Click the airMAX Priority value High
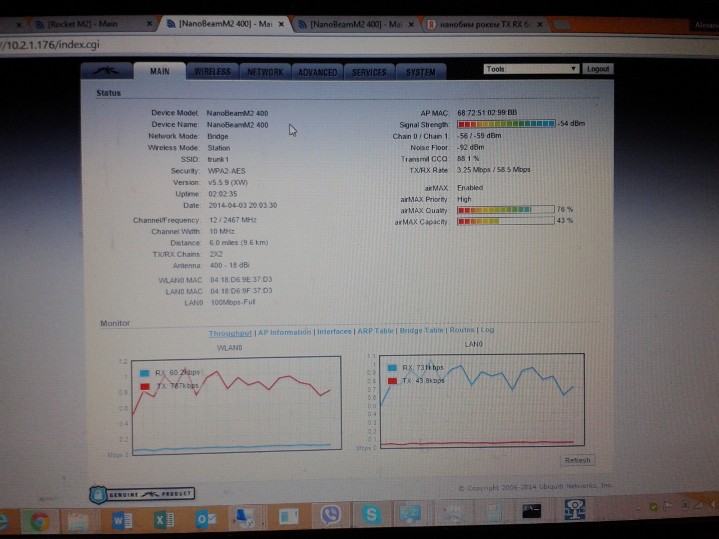Screen dimensions: 719x539 click(464, 199)
